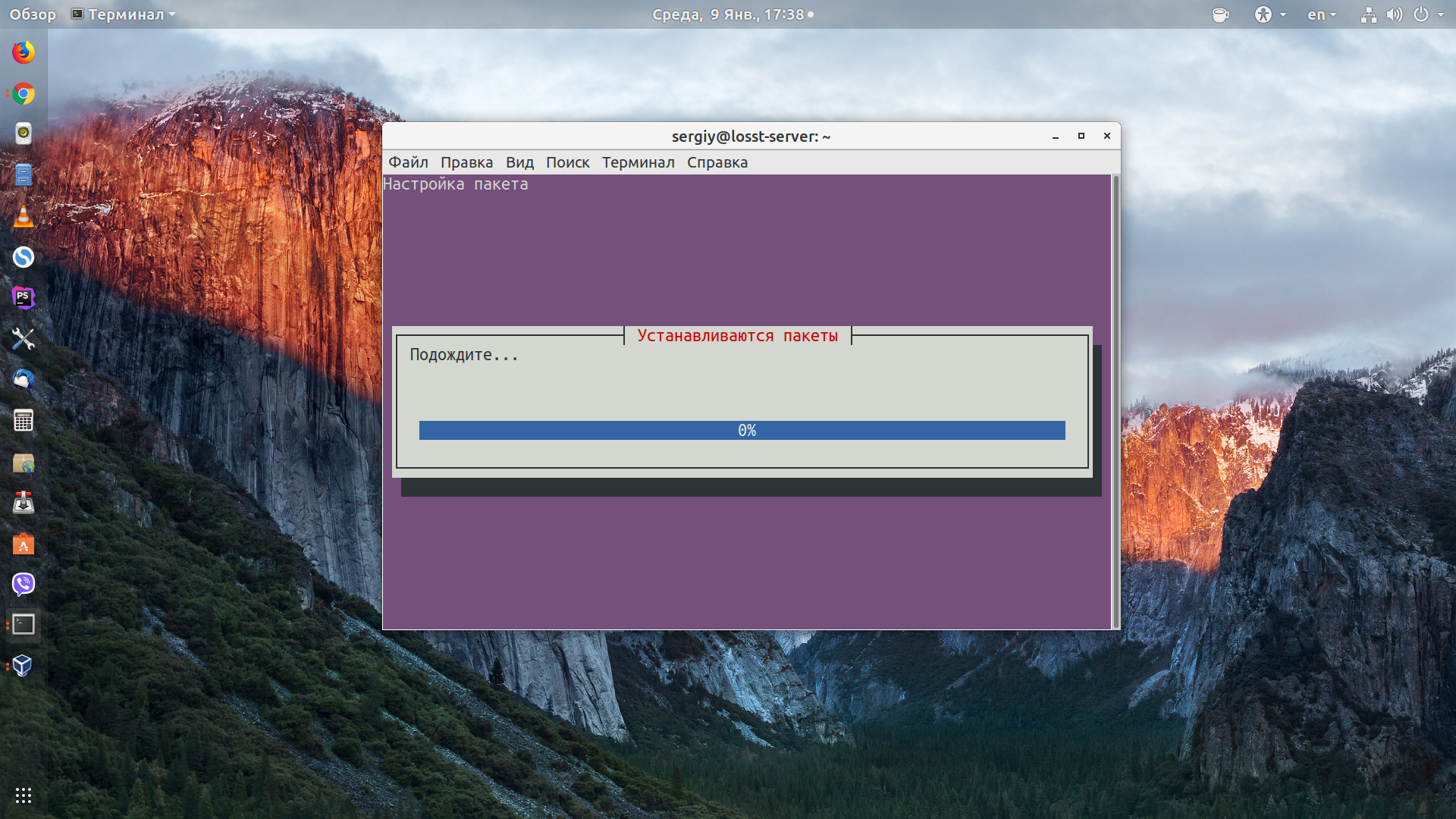Viewport: 1456px width, 819px height.
Task: Open Google Chrome in the dock
Action: pos(24,93)
